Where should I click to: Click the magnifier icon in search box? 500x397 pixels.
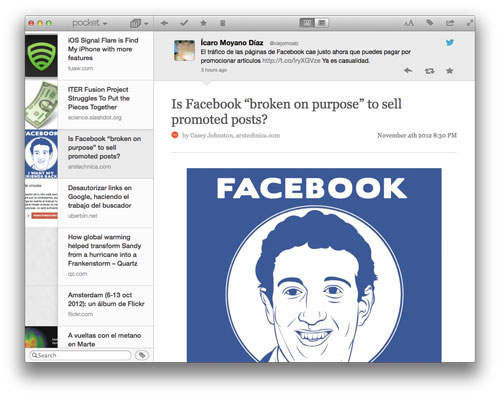(34, 355)
